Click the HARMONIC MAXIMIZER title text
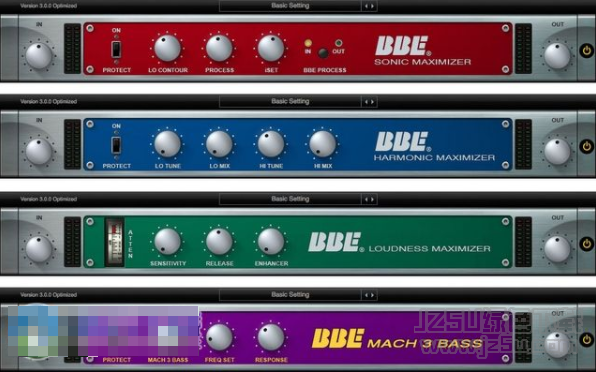The width and height of the screenshot is (596, 372). (x=434, y=158)
